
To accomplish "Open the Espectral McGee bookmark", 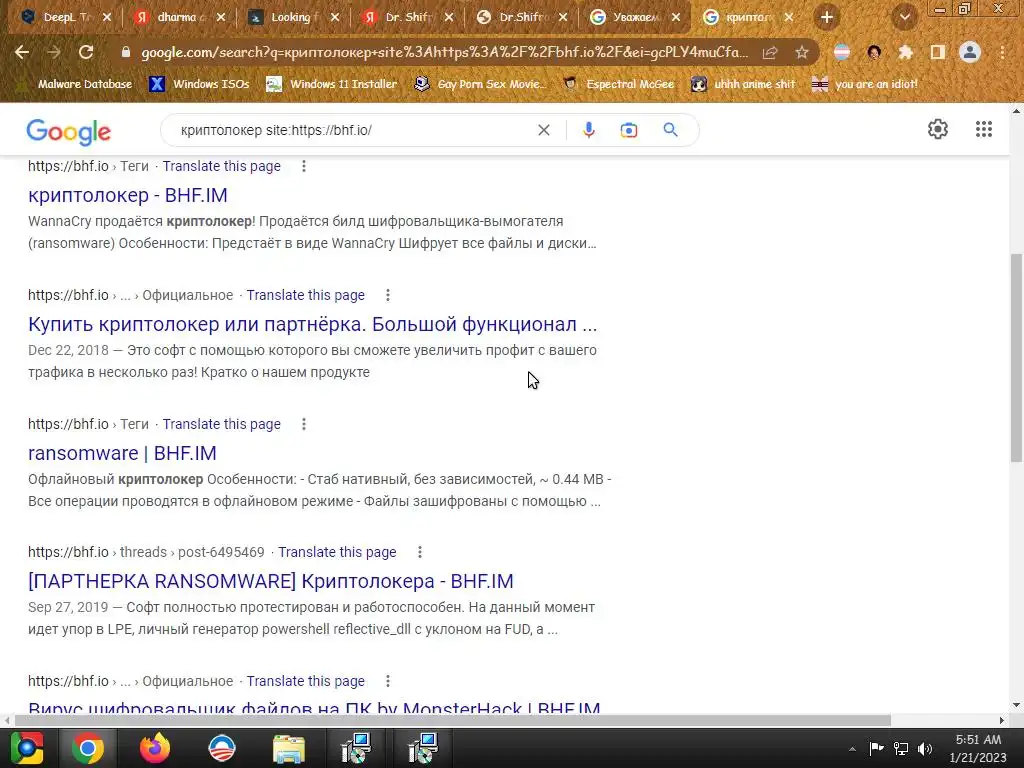I will 618,84.
